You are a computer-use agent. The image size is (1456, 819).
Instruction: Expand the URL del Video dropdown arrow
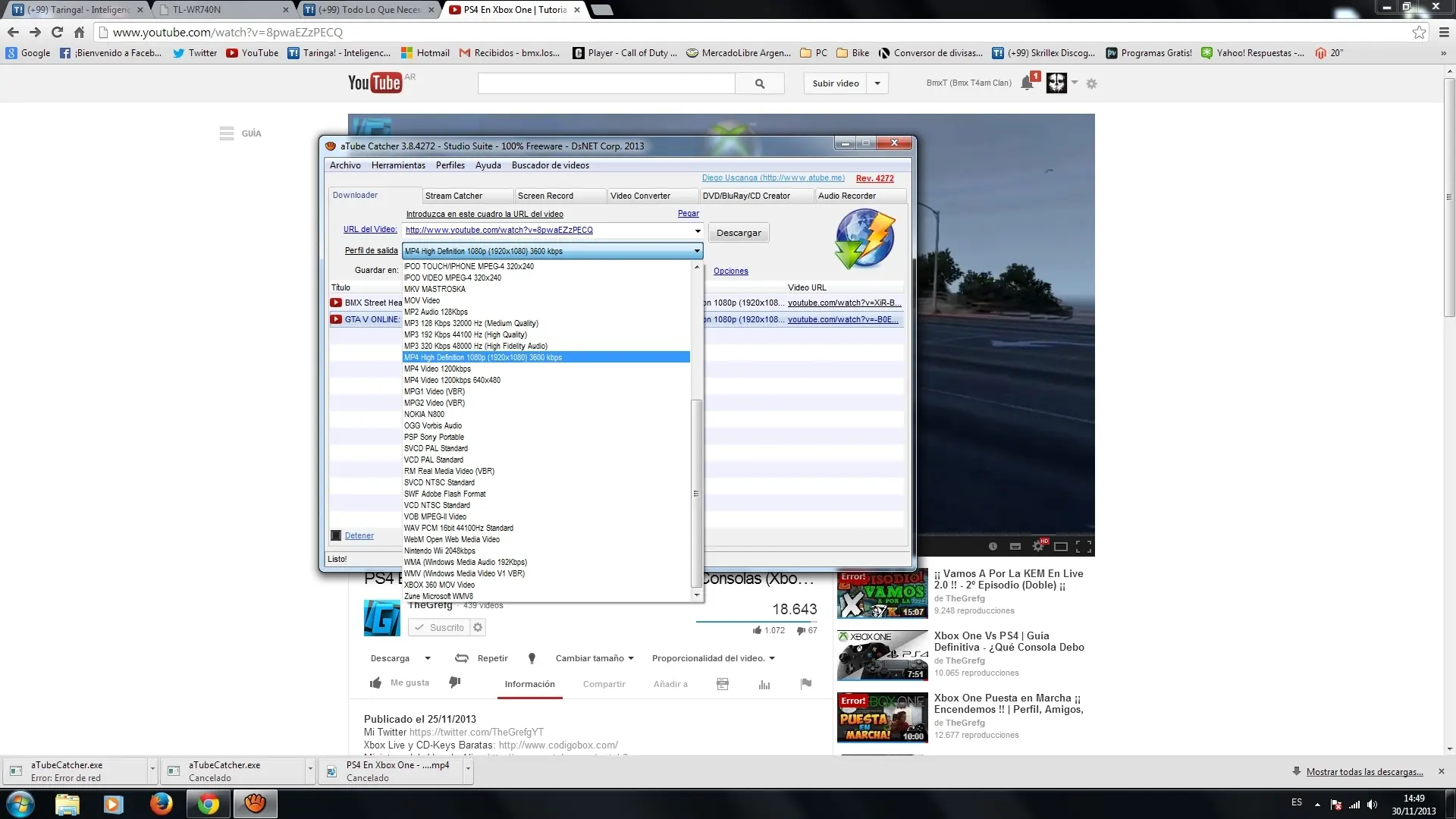point(698,231)
